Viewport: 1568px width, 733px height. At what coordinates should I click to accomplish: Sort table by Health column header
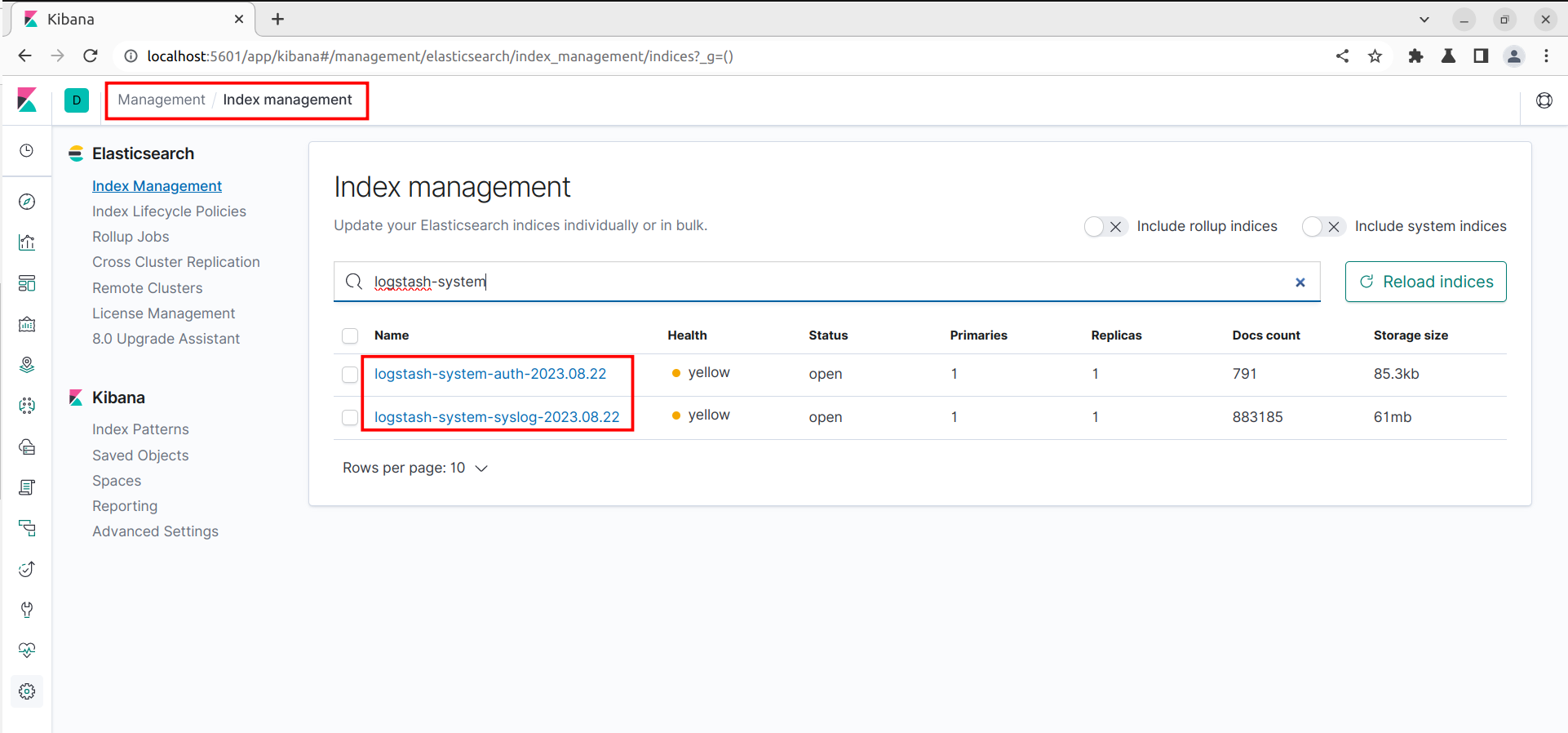tap(687, 335)
